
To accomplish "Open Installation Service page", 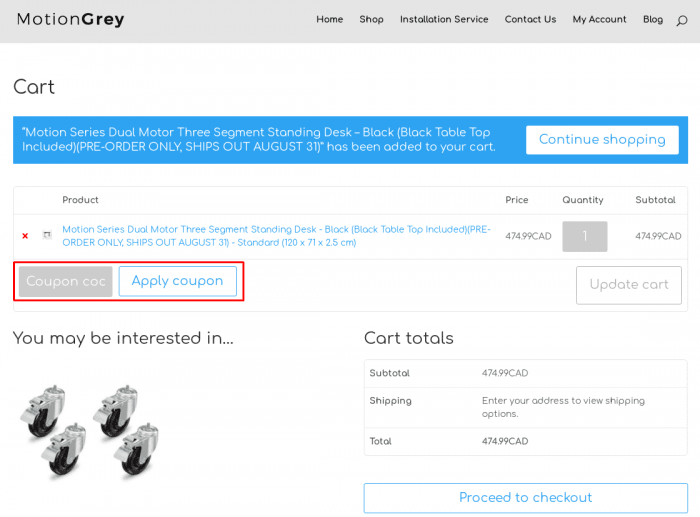I will click(444, 19).
